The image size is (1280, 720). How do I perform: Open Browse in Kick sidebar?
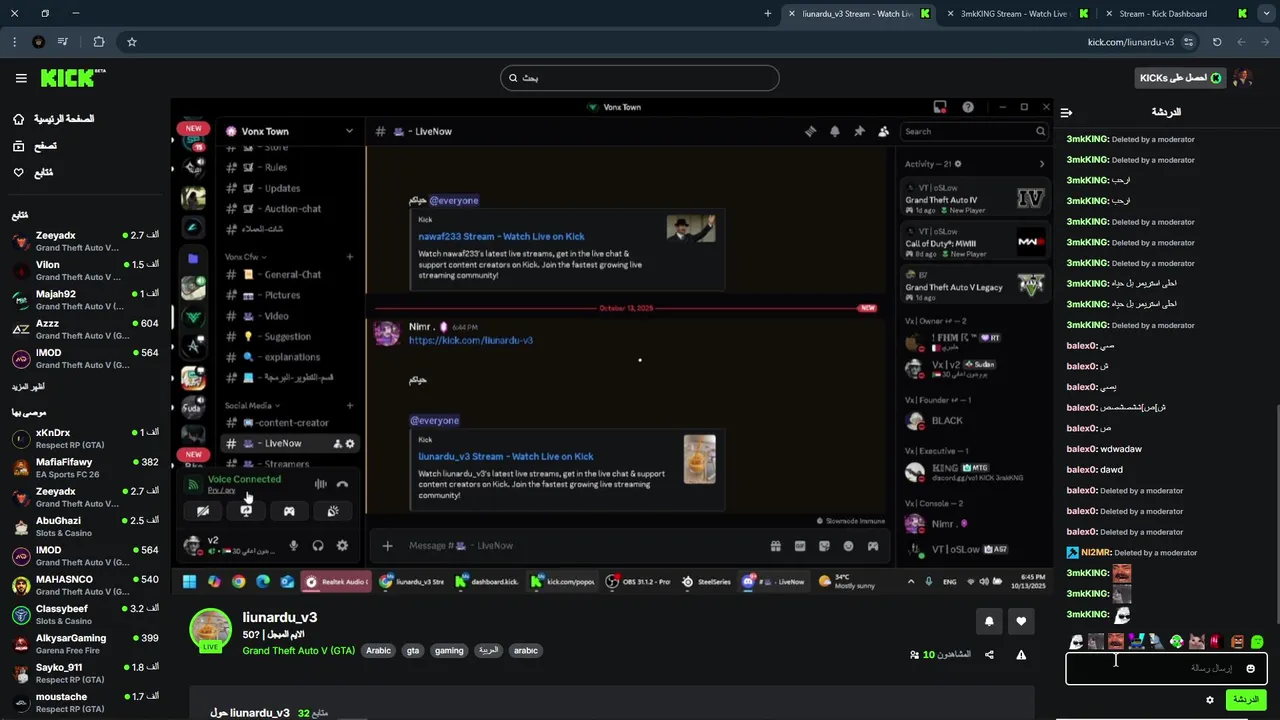pos(35,146)
